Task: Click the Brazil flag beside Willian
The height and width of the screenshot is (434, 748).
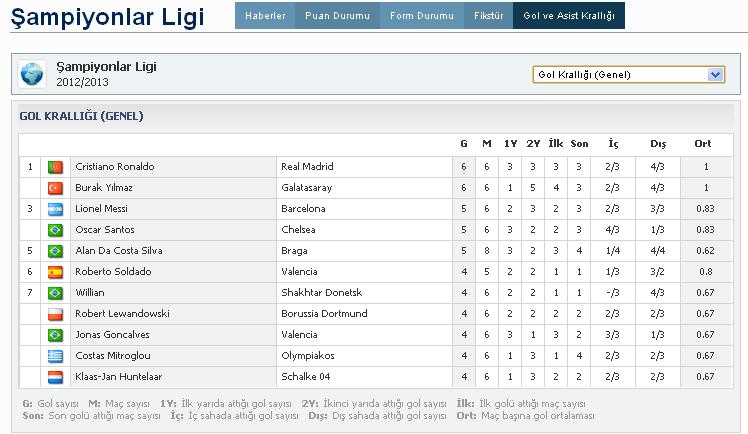Action: [55, 293]
